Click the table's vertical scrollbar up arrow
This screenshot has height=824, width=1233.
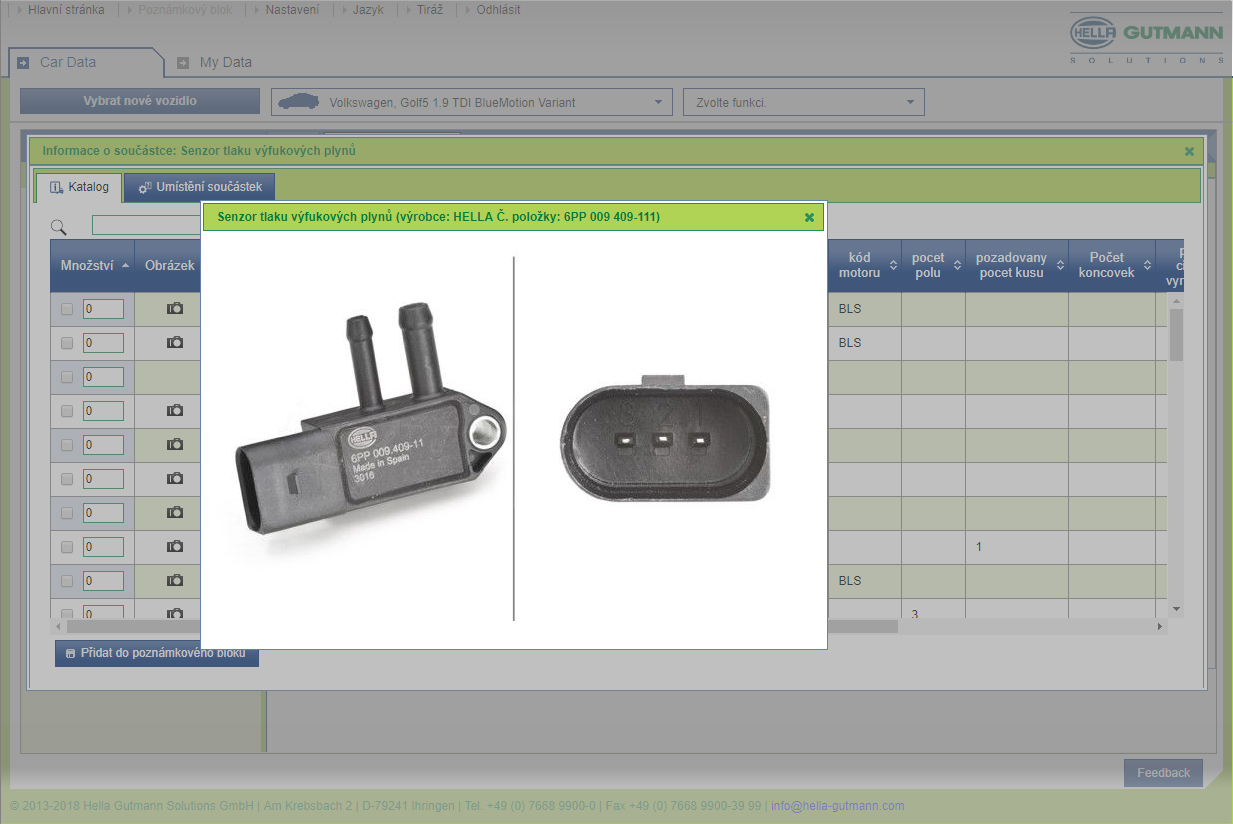pos(1176,300)
